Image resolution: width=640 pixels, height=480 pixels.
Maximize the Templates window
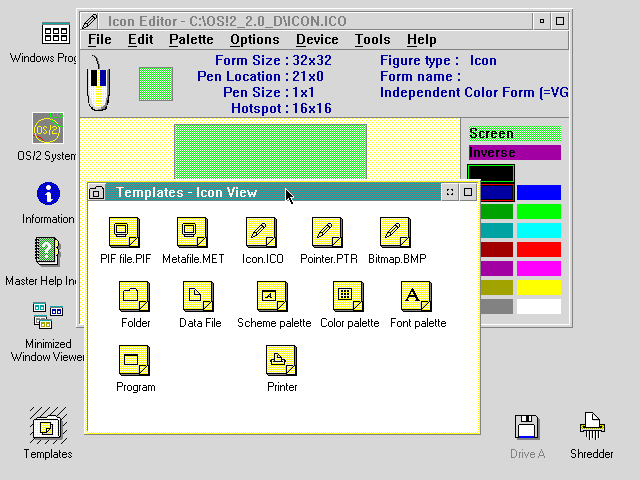(468, 192)
